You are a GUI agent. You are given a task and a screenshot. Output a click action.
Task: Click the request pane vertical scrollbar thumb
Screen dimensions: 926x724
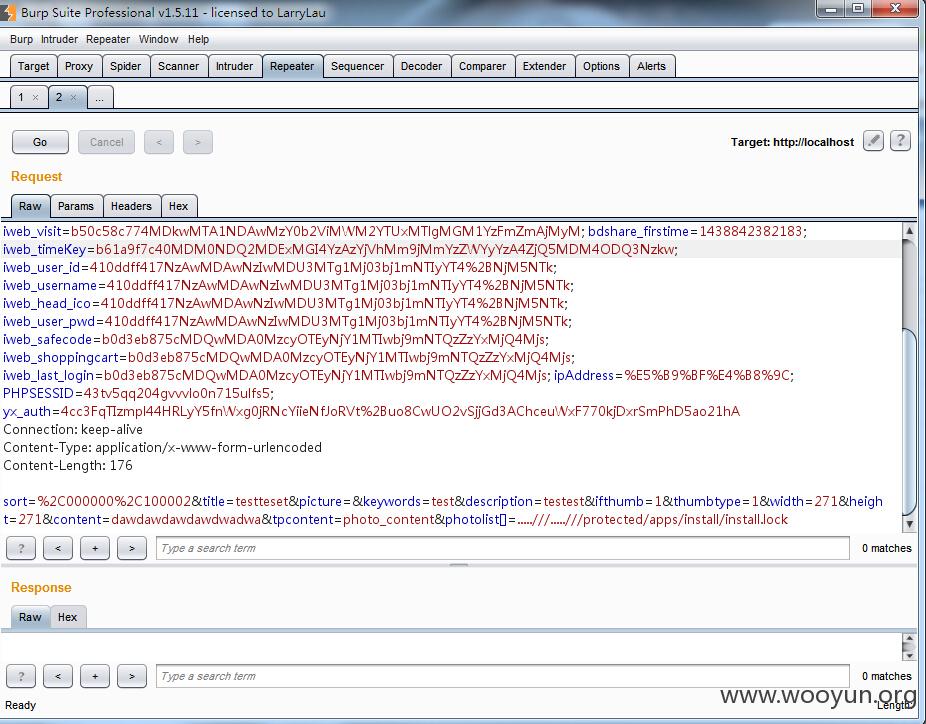909,421
